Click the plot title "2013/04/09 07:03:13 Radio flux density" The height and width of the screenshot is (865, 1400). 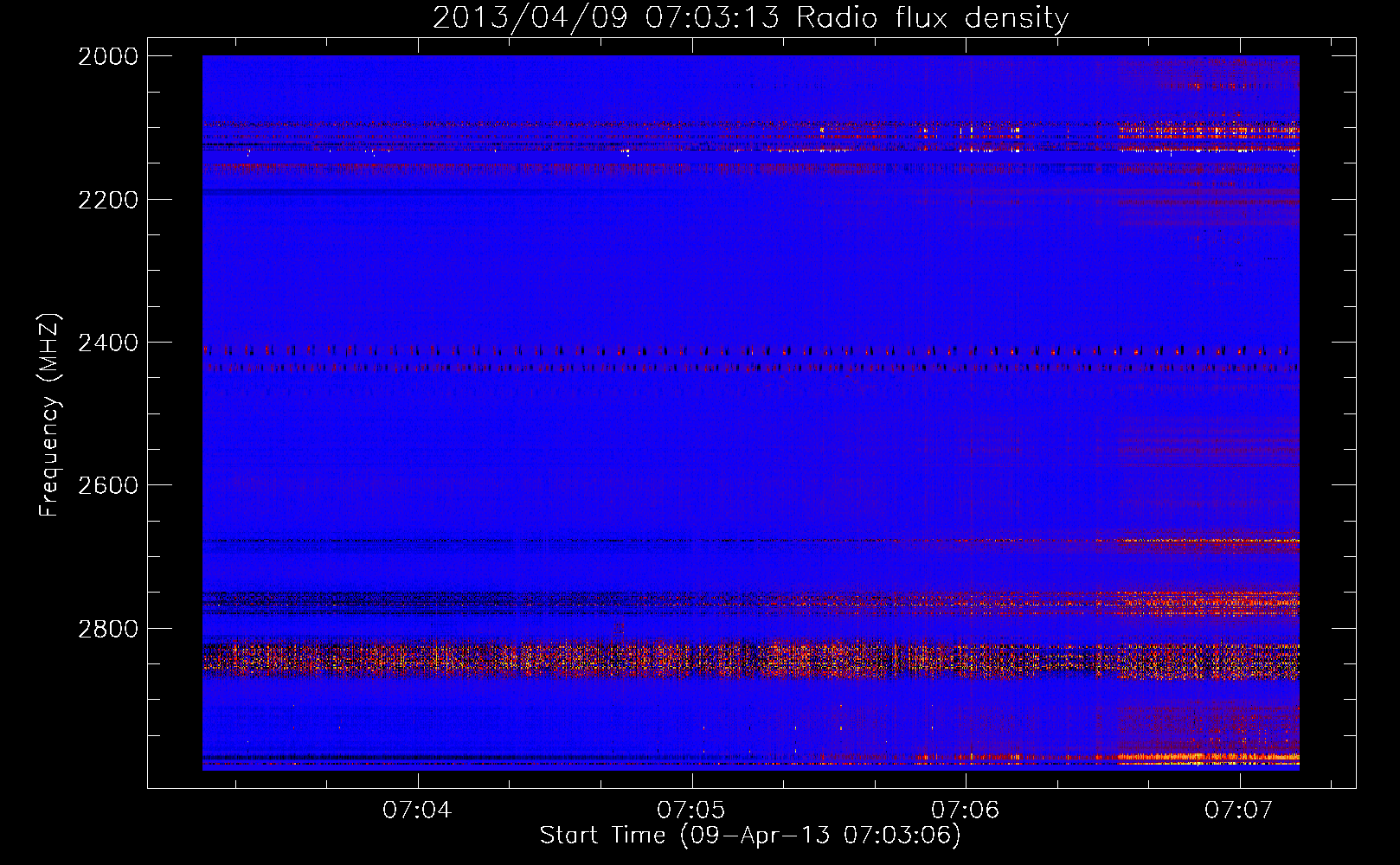point(750,17)
